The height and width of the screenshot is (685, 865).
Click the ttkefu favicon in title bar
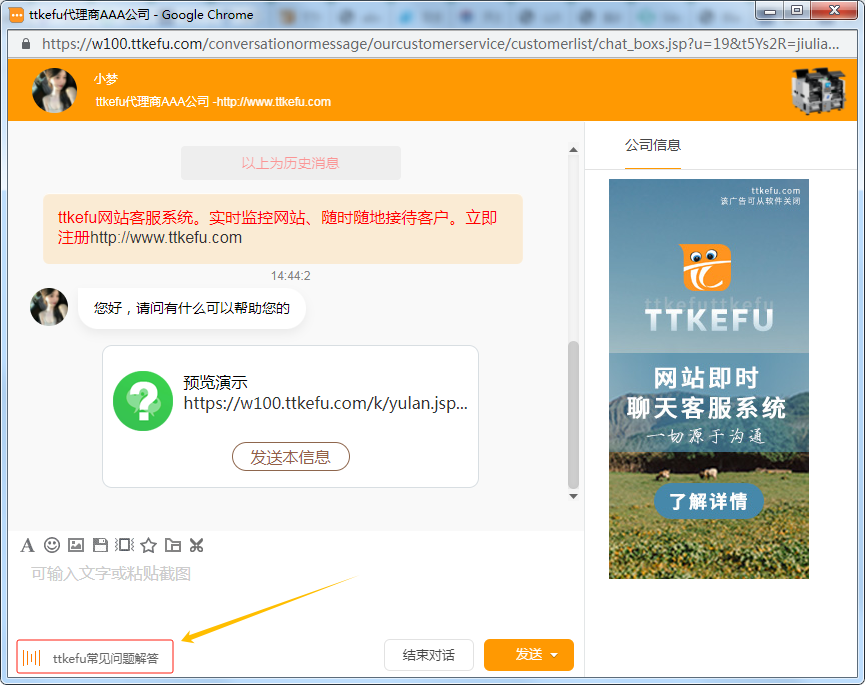(17, 15)
